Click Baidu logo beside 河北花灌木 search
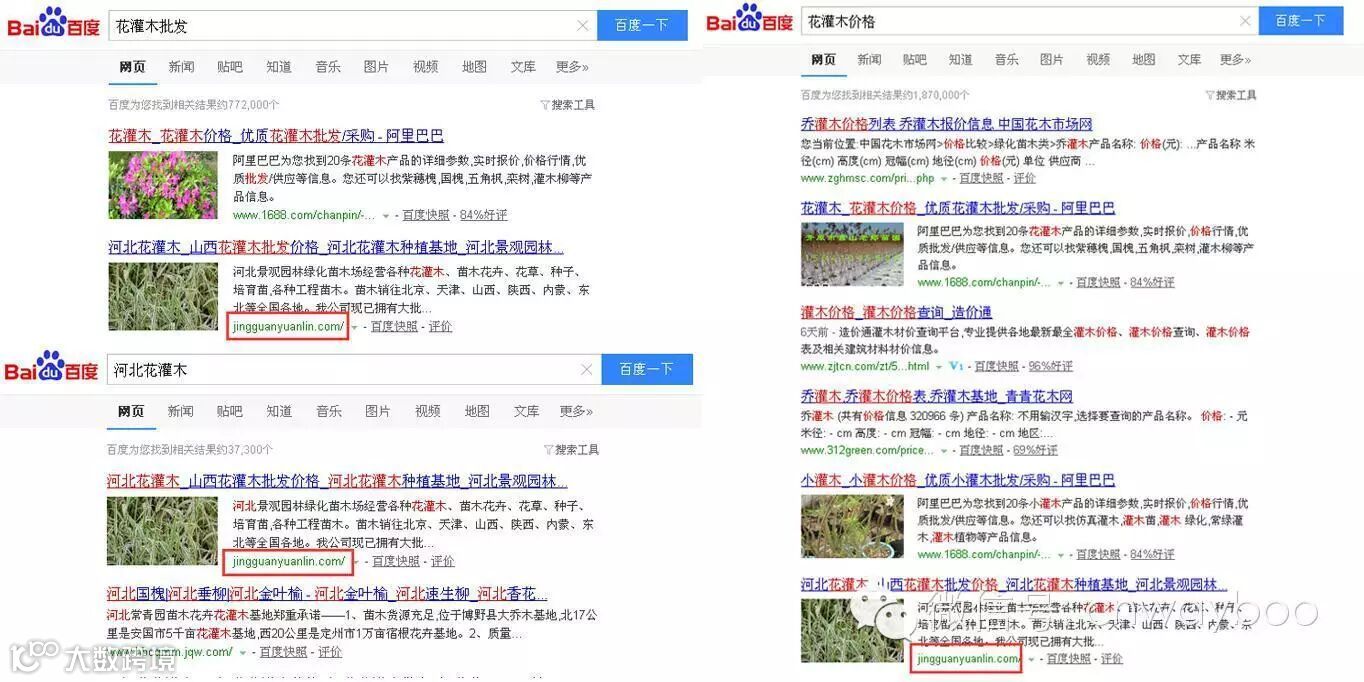1364x682 pixels. (51, 367)
